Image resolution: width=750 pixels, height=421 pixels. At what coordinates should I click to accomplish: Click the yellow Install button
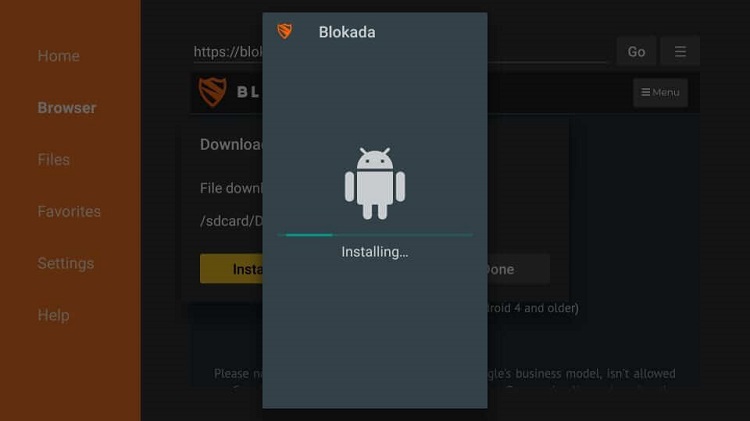232,269
